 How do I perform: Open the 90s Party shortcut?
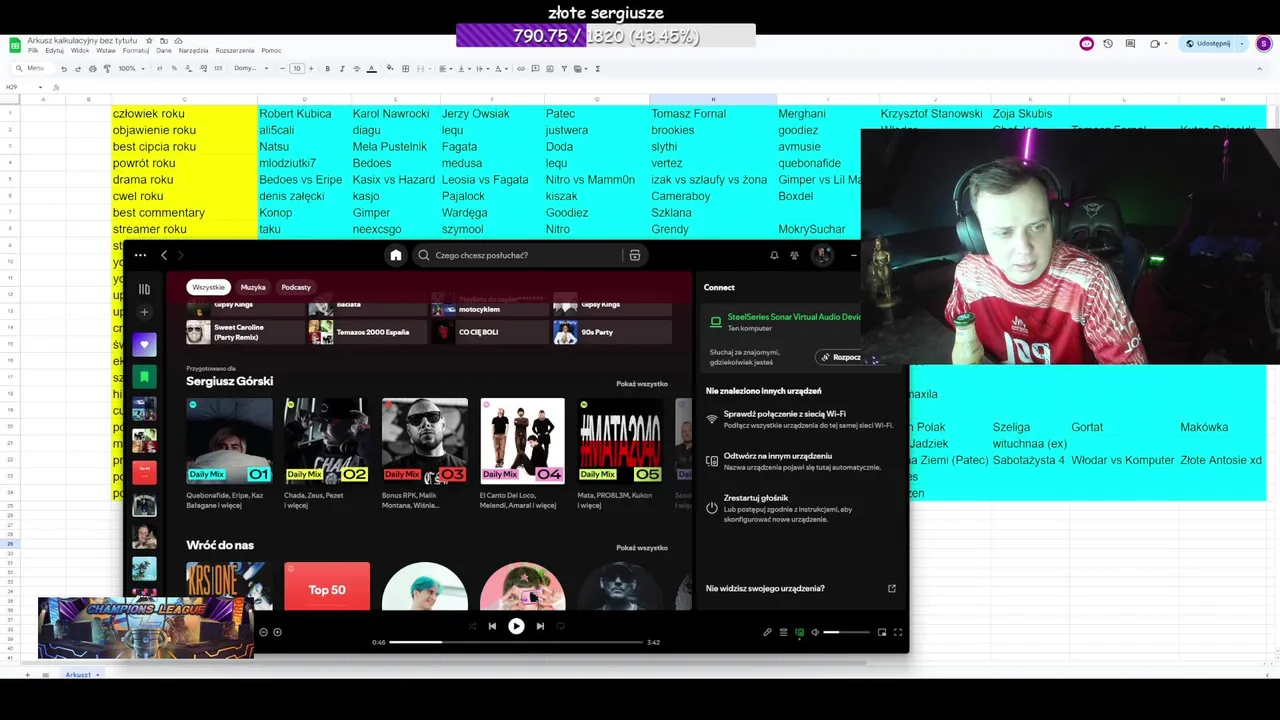612,332
